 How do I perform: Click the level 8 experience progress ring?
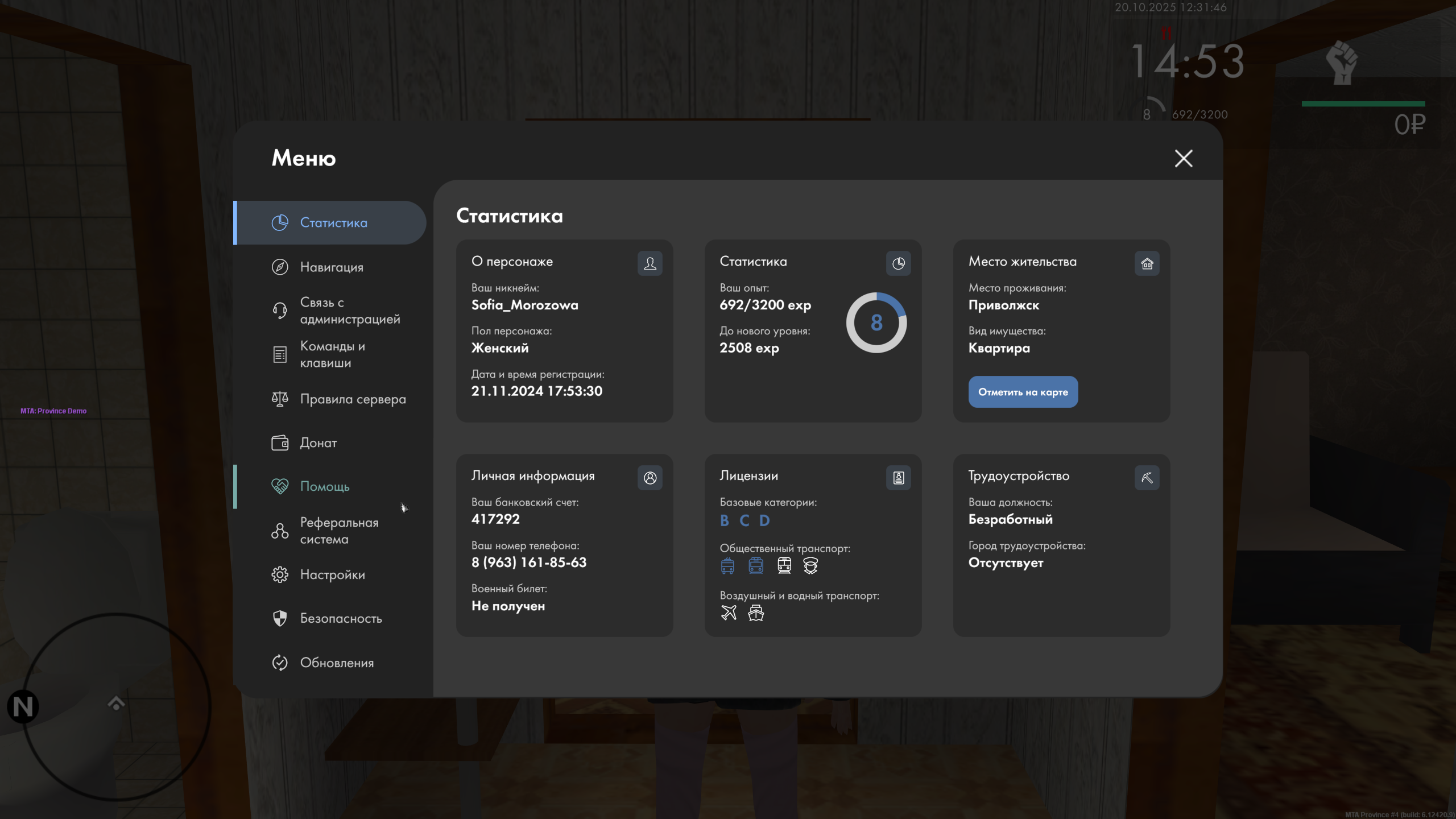click(876, 322)
